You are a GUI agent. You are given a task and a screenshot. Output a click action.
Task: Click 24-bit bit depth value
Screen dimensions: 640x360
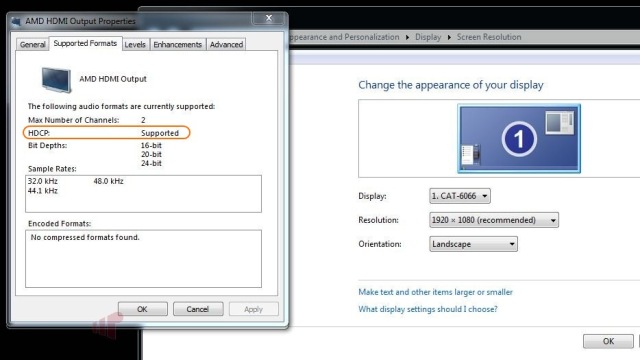pos(151,163)
